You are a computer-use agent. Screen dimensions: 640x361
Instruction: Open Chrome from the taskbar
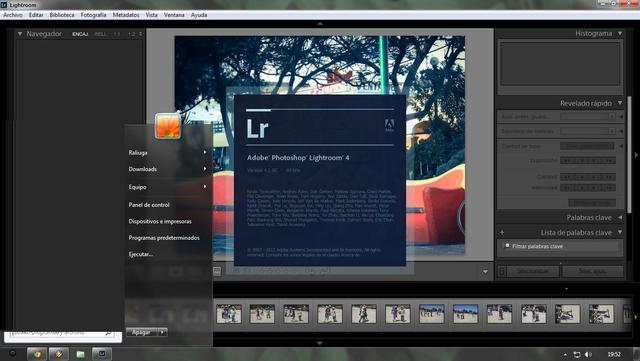tap(37, 354)
